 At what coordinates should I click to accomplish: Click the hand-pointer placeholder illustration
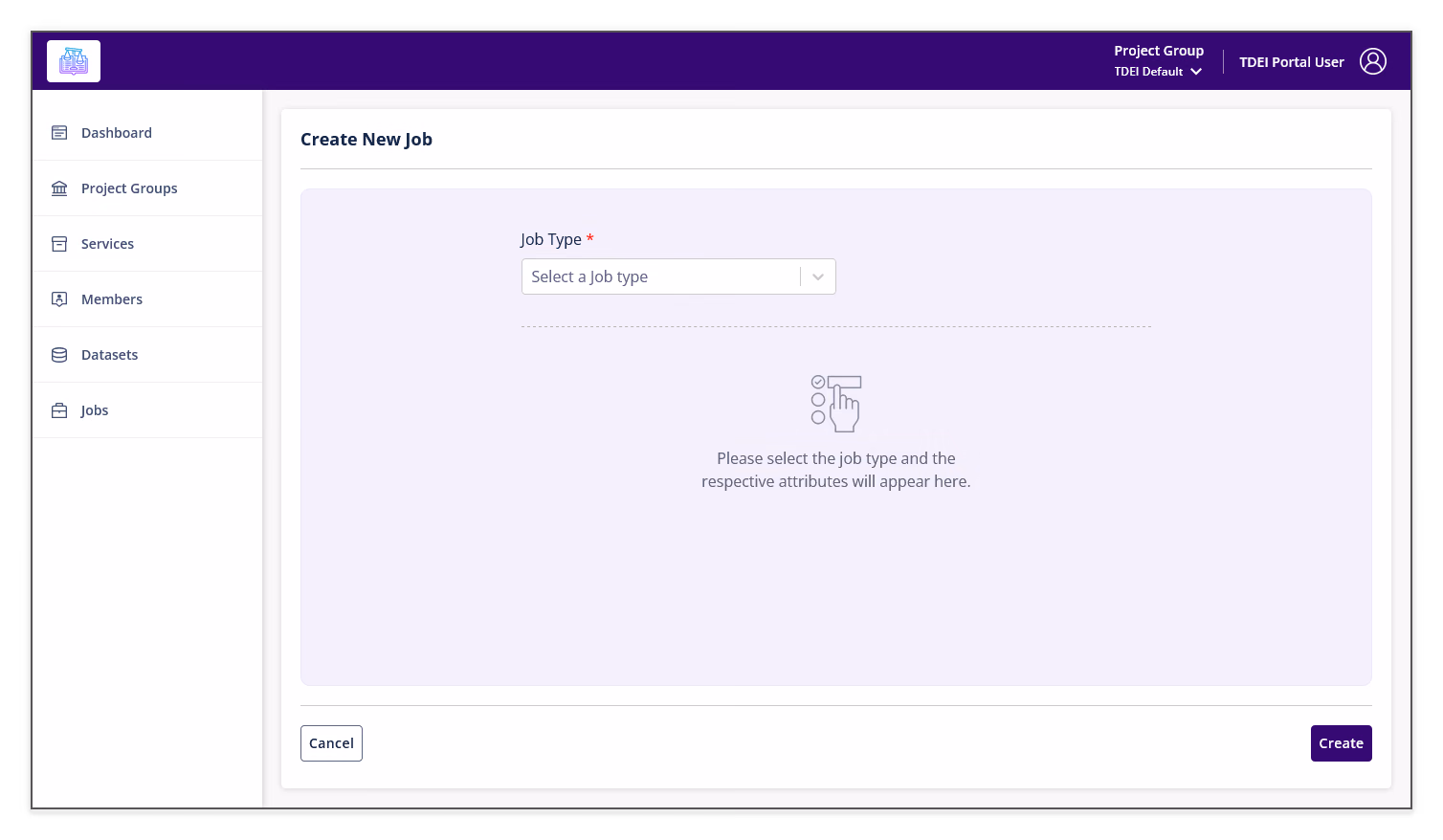click(x=836, y=403)
